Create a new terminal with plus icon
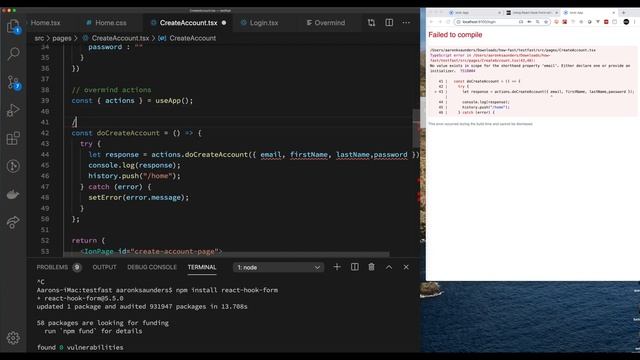Viewport: 640px width, 360px height. (337, 267)
